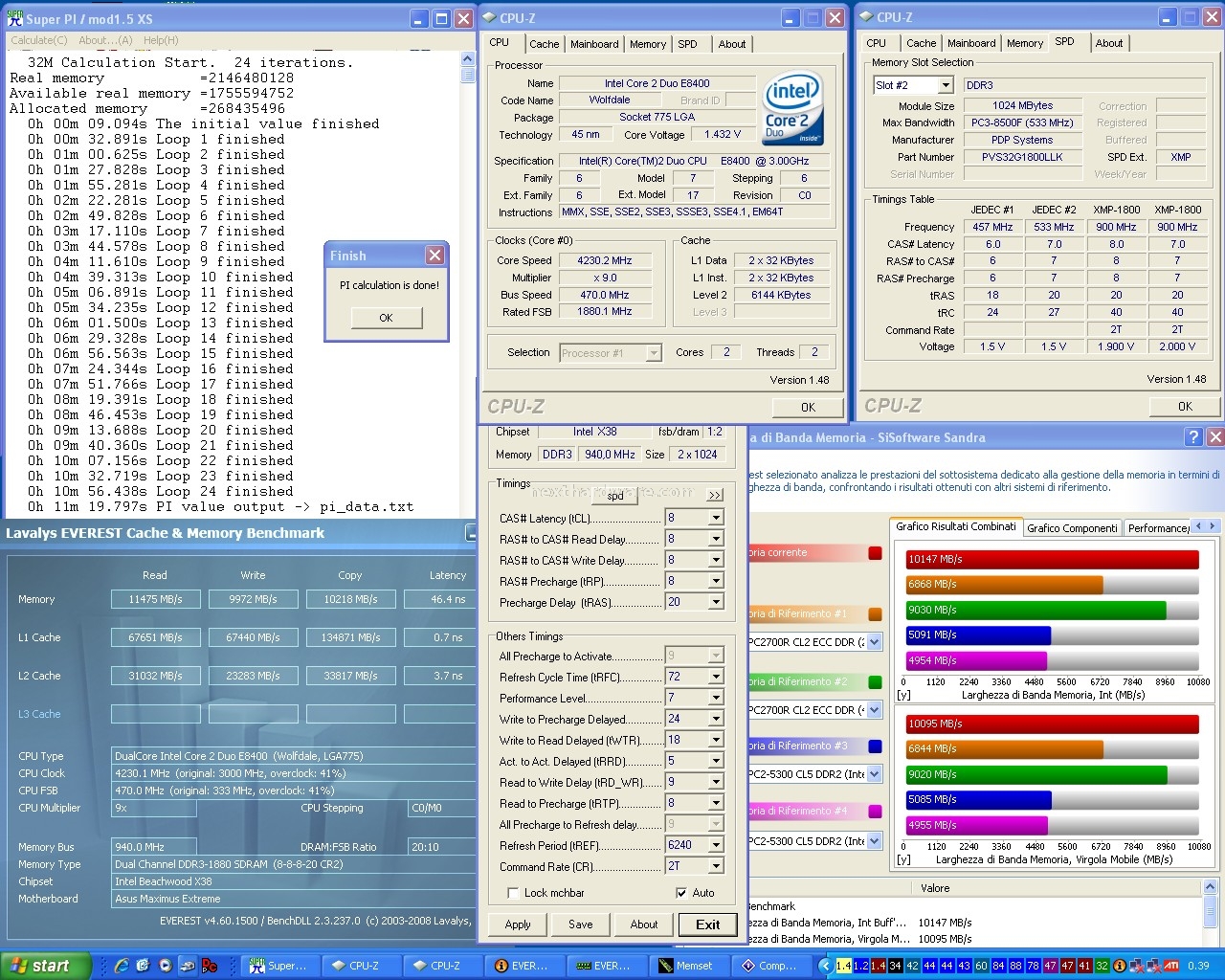Click the Memset double-arrow expand button

(715, 495)
